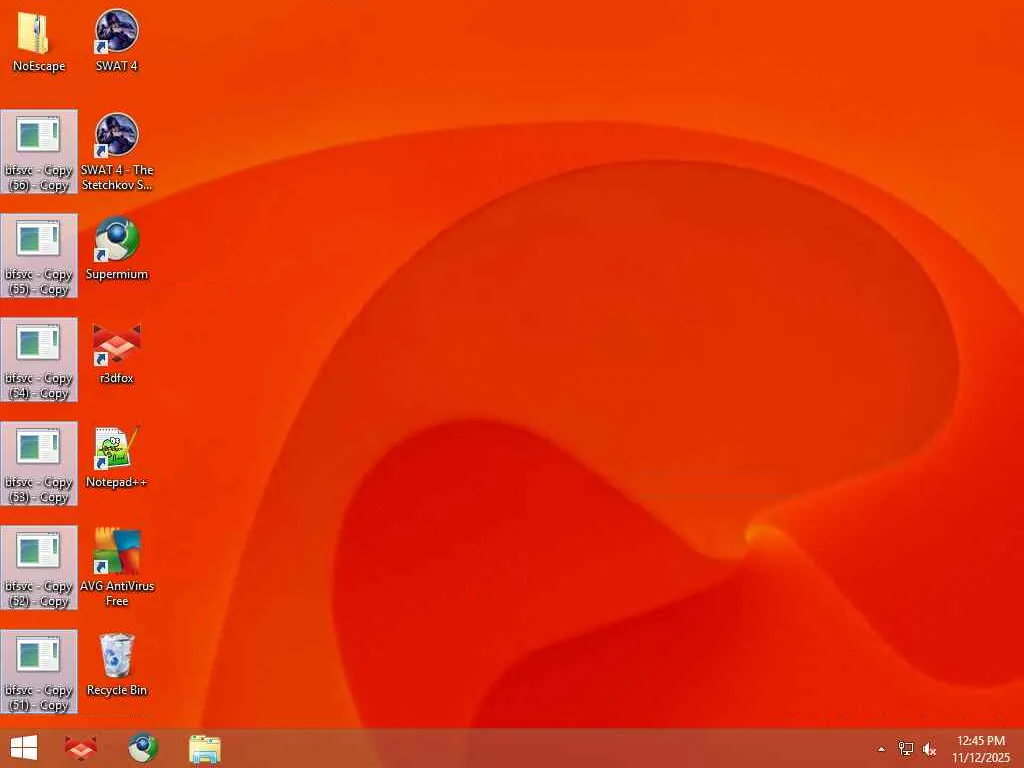This screenshot has width=1024, height=768.
Task: Select the NoEscape zipped folder icon
Action: [39, 41]
